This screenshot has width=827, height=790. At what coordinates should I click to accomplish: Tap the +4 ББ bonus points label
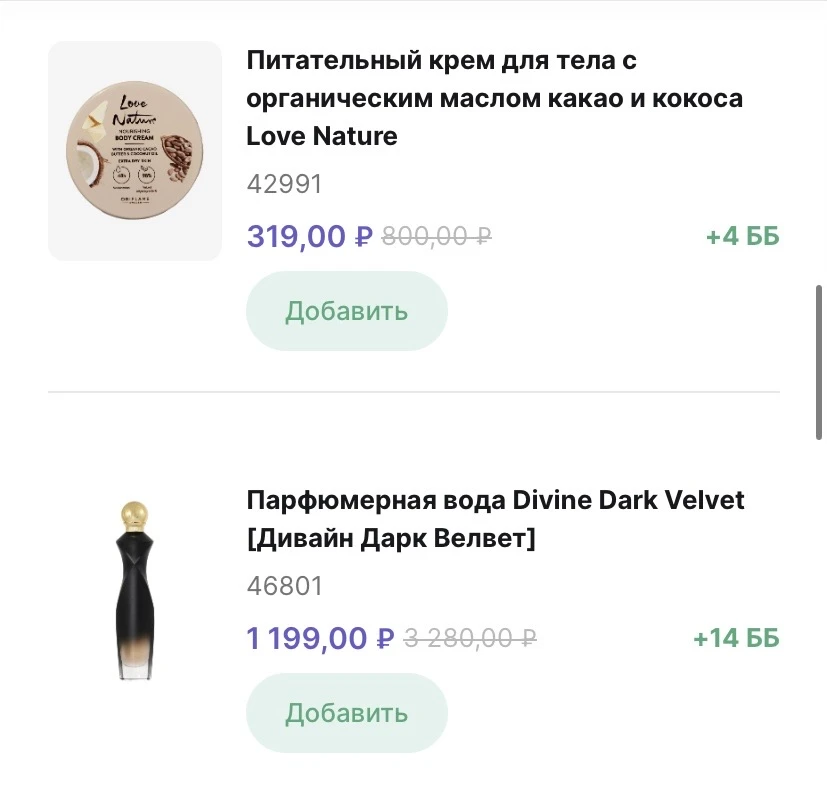click(742, 237)
